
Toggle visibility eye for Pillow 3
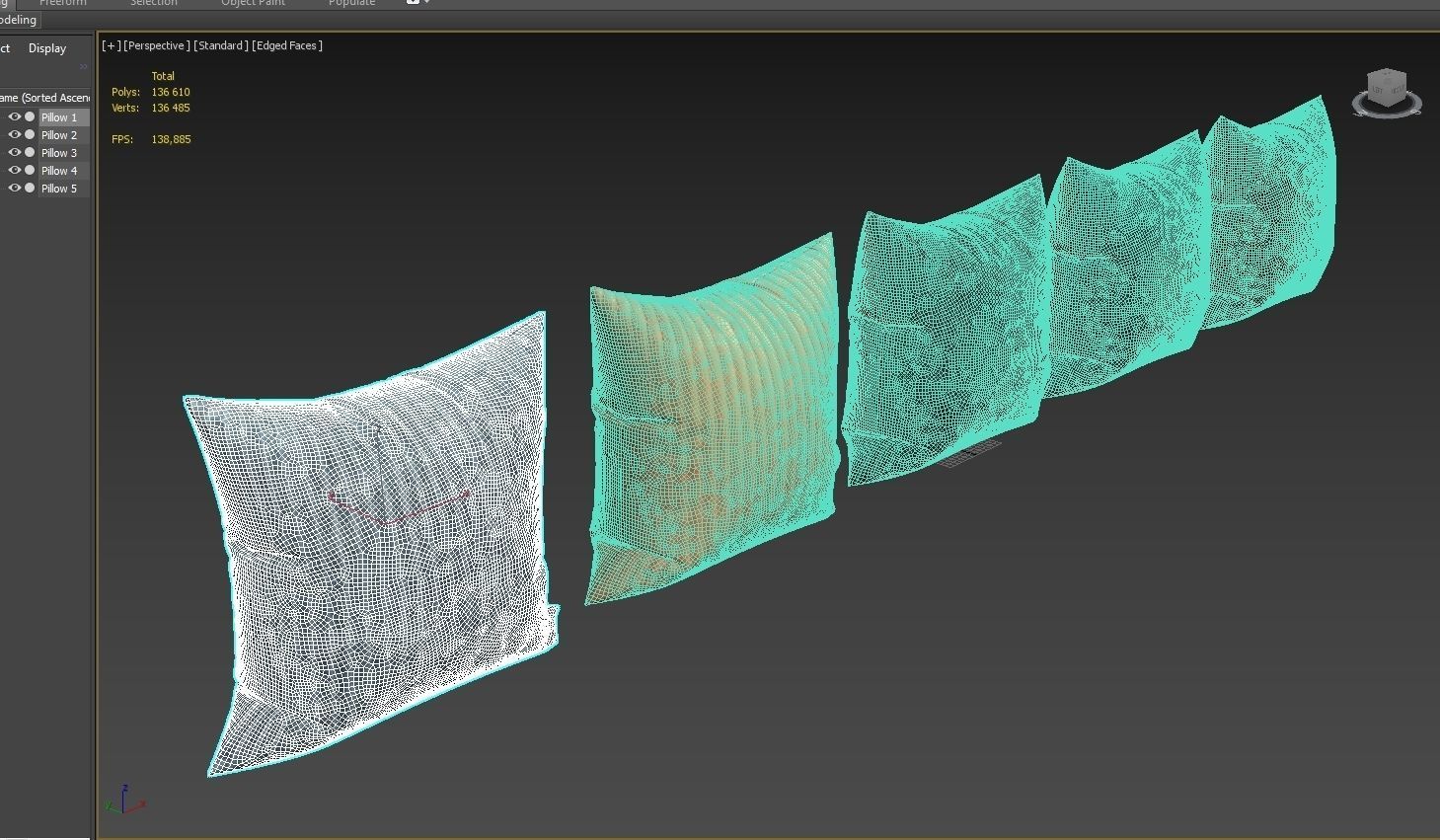click(x=14, y=153)
